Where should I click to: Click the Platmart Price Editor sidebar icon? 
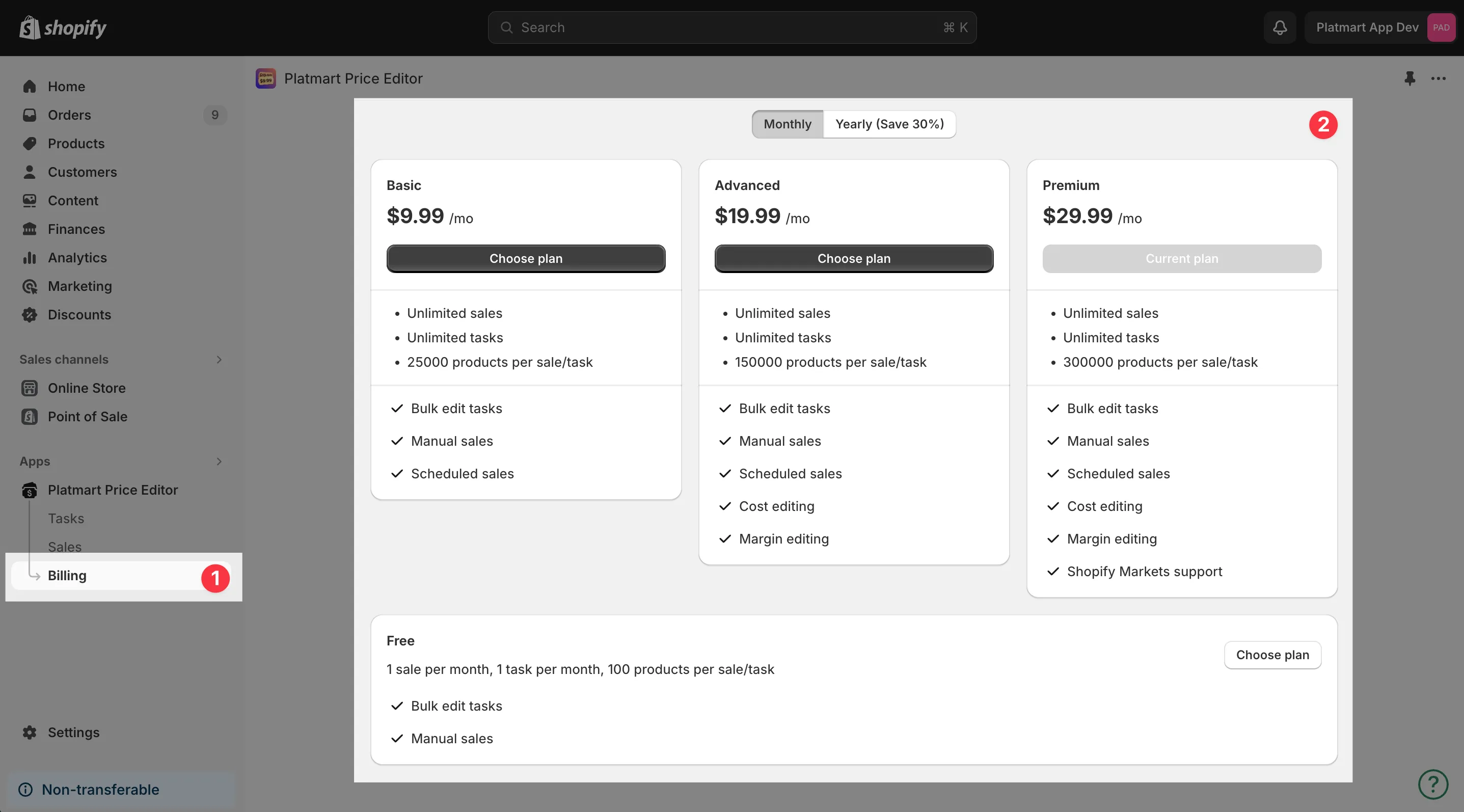tap(30, 490)
